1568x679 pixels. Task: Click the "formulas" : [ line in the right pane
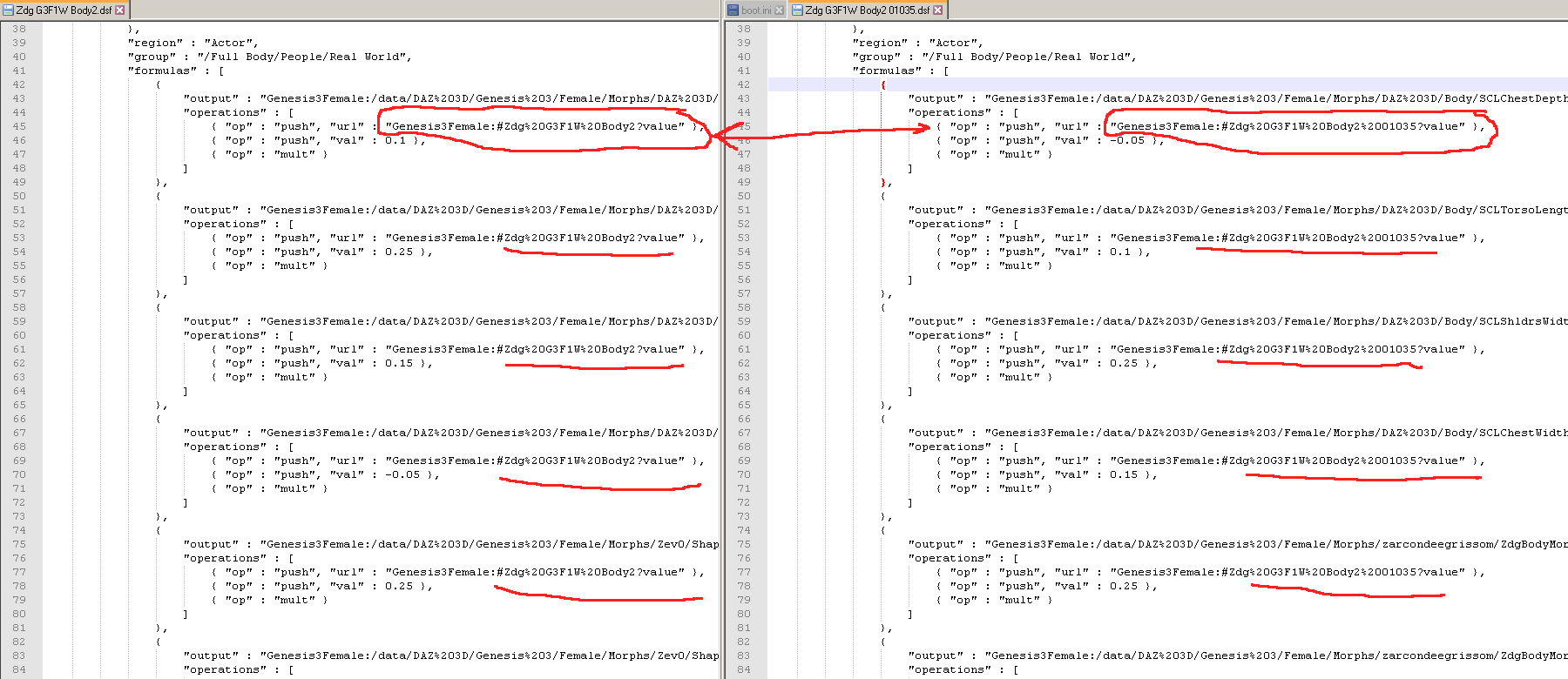[x=901, y=71]
